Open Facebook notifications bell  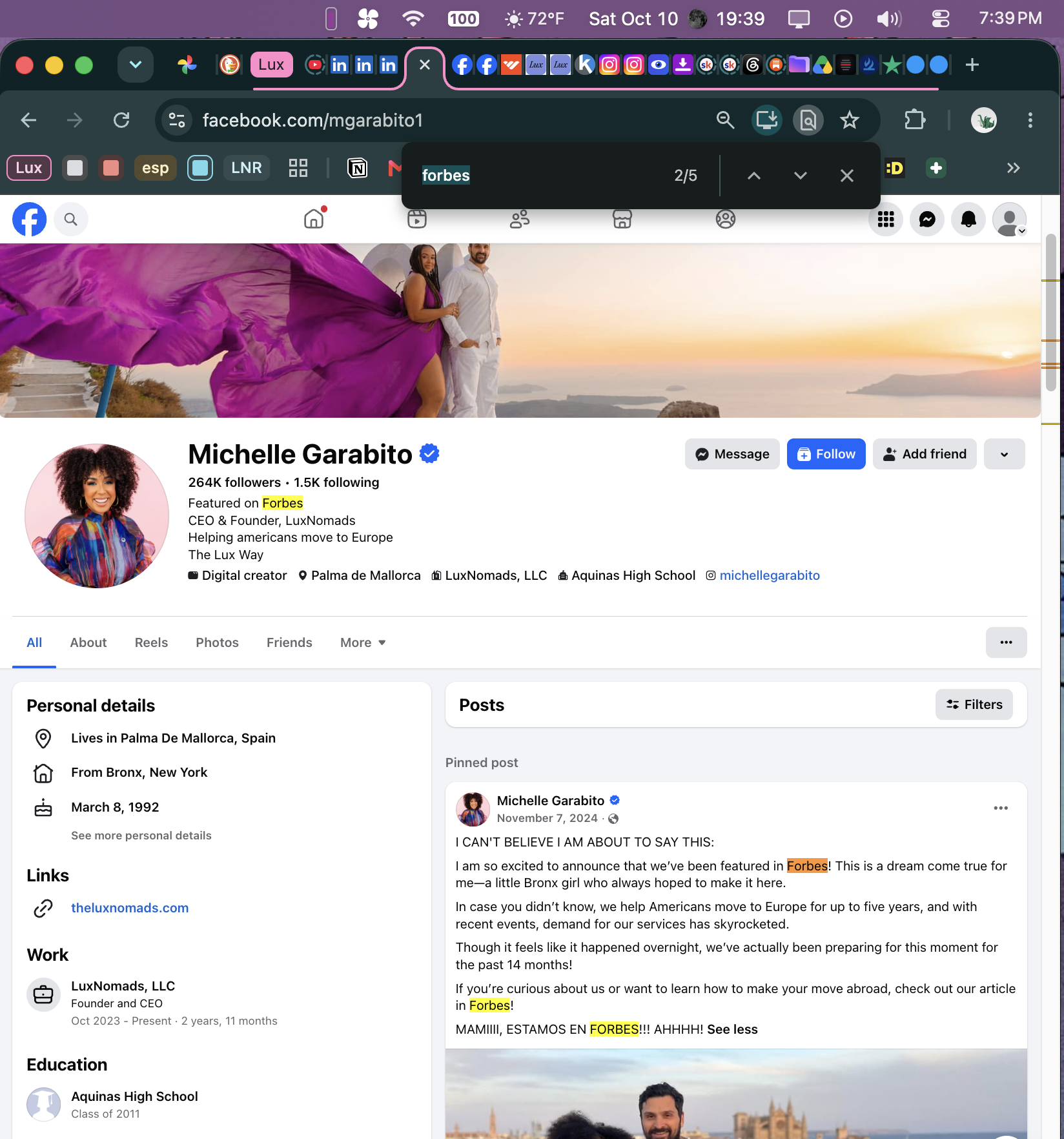[968, 220]
